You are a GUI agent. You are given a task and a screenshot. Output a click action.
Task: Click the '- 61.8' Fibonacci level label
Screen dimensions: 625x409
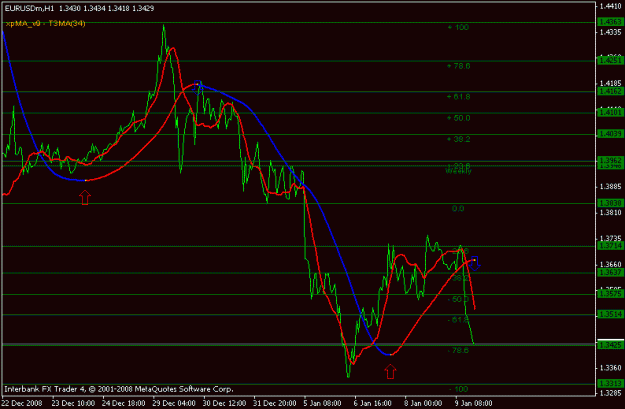point(458,320)
